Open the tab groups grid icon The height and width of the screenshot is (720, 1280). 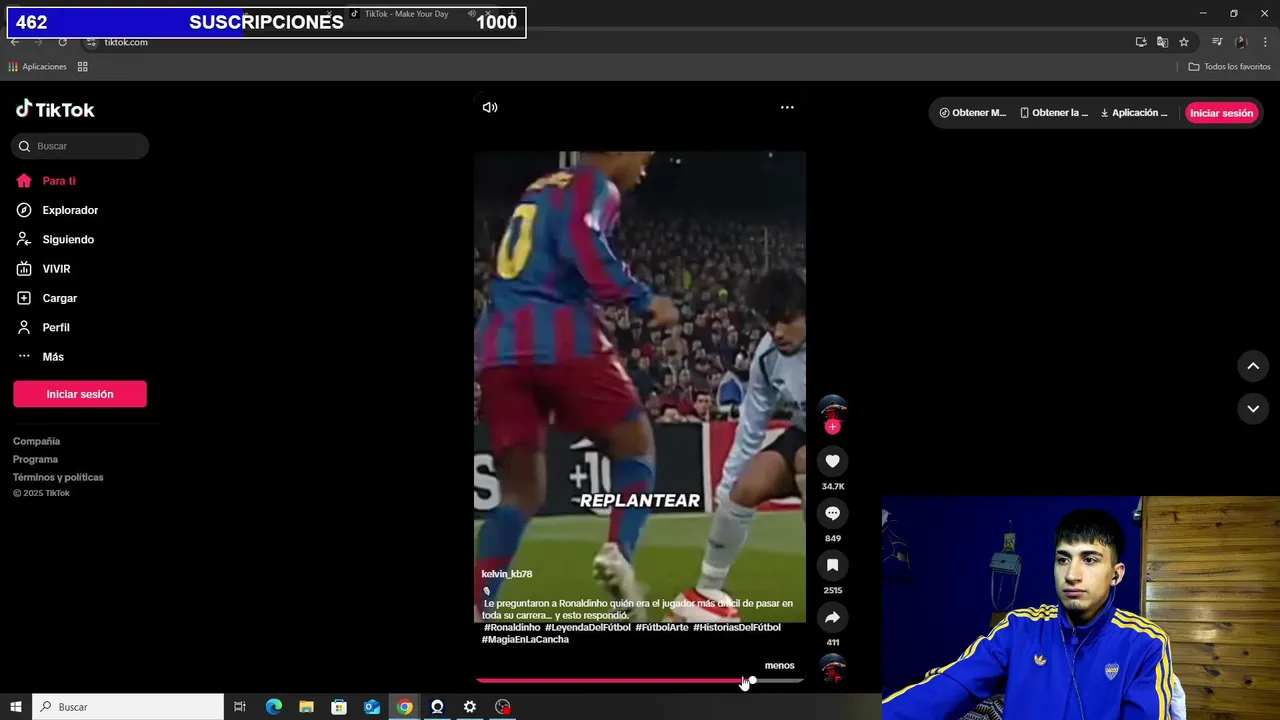[x=83, y=67]
